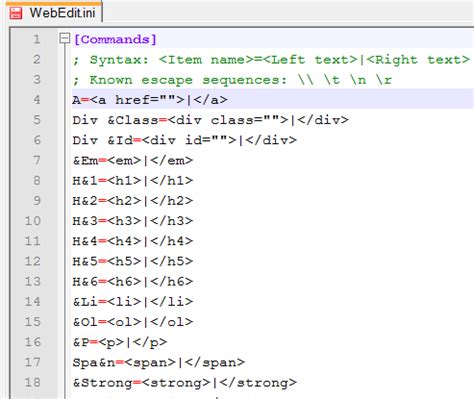The image size is (474, 399).
Task: Click the &P=<p> line
Action: pos(120,342)
